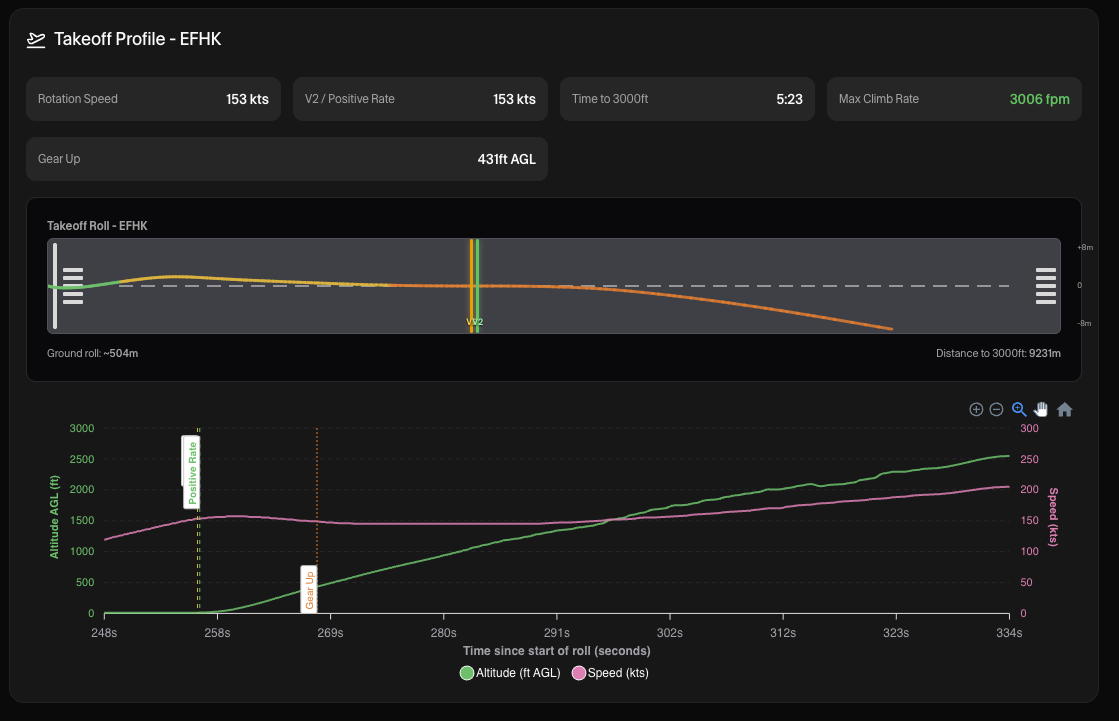Click the 302s x-axis tick label
The width and height of the screenshot is (1119, 721).
[x=669, y=633]
